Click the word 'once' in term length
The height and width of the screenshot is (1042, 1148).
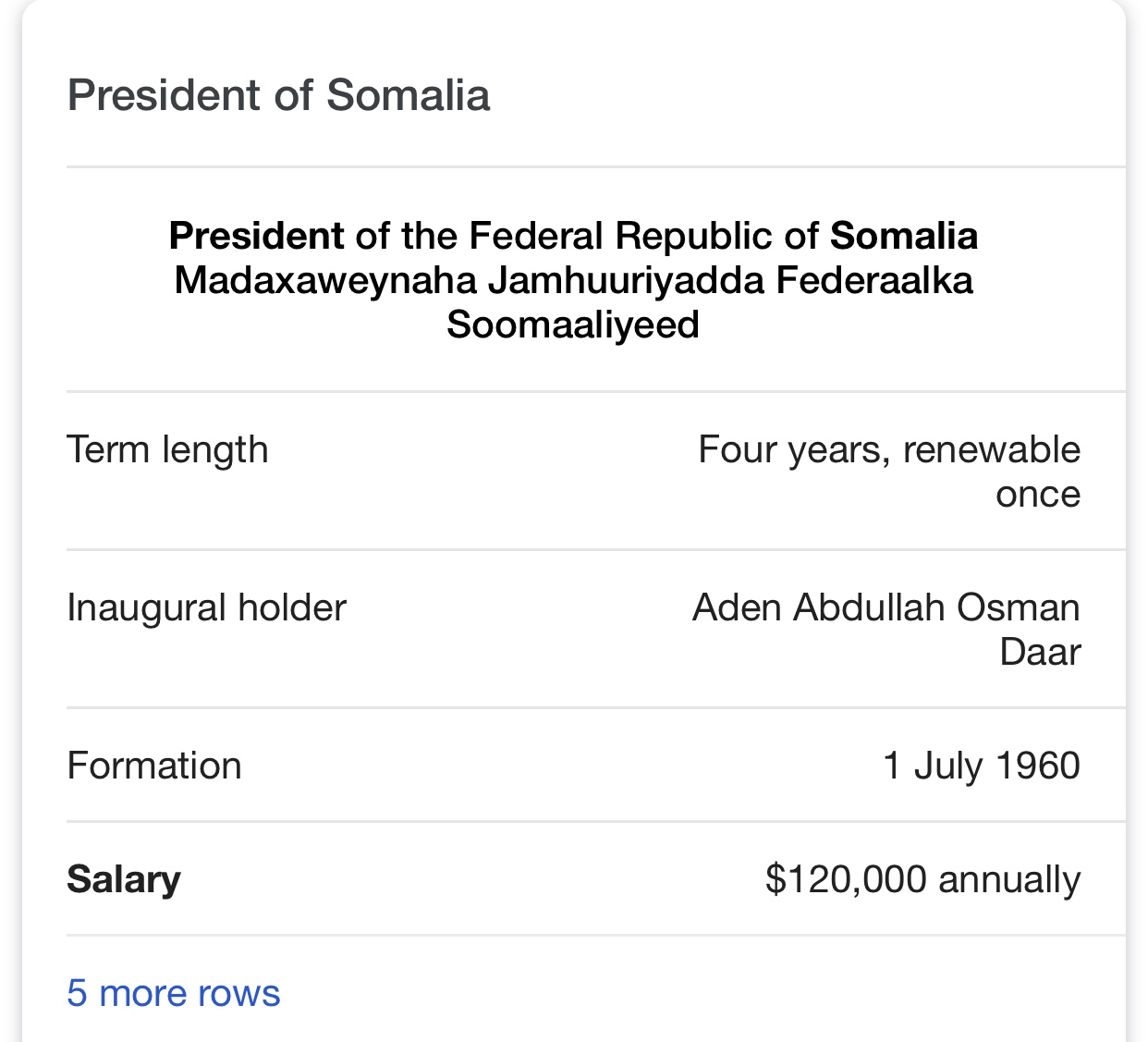pos(1038,495)
